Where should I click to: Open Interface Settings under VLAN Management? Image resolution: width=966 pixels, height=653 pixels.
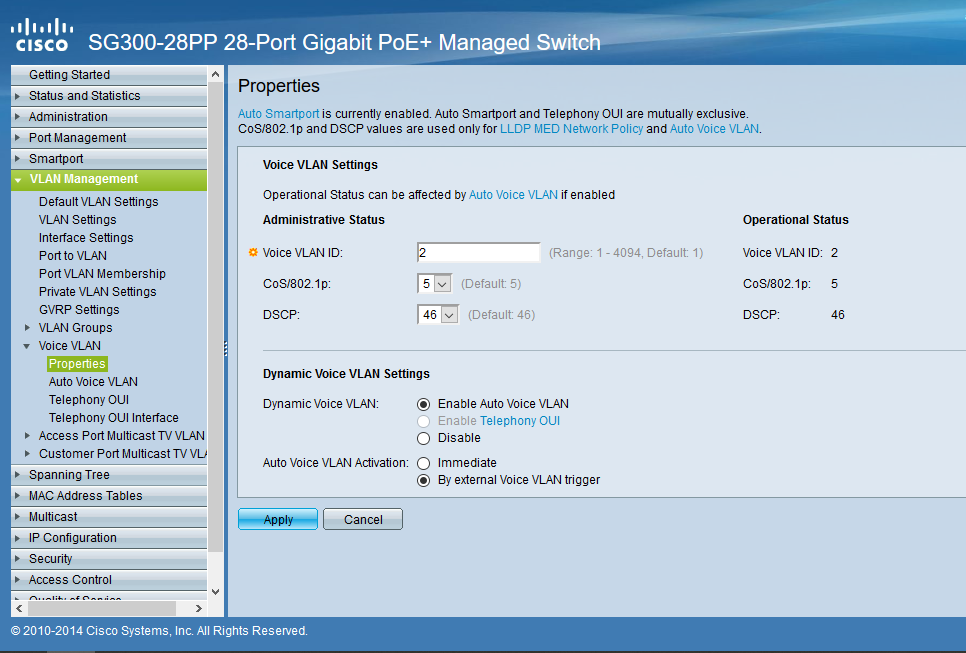86,238
